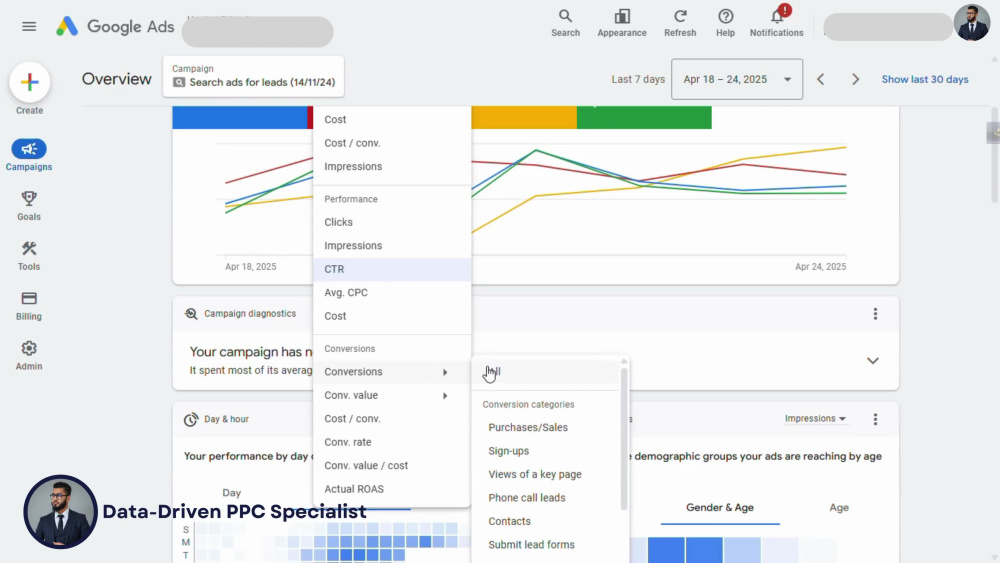Open the account profile avatar
The image size is (1000, 563).
click(971, 23)
